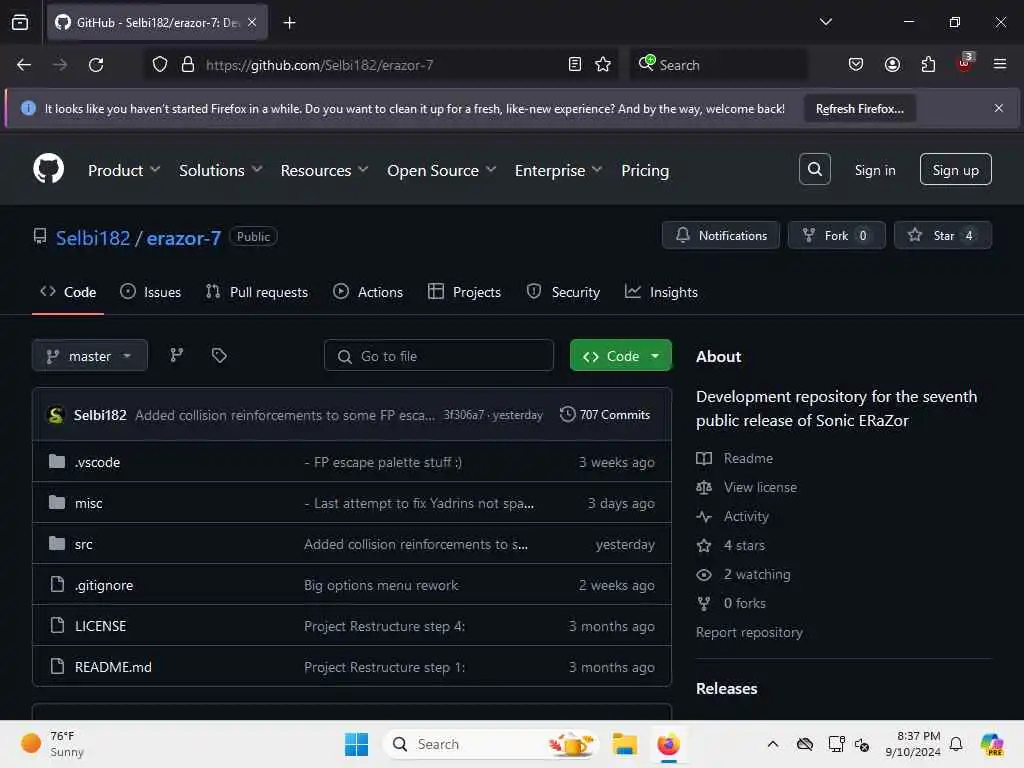Click the View license link
Screen dimensions: 1024x768
(760, 487)
